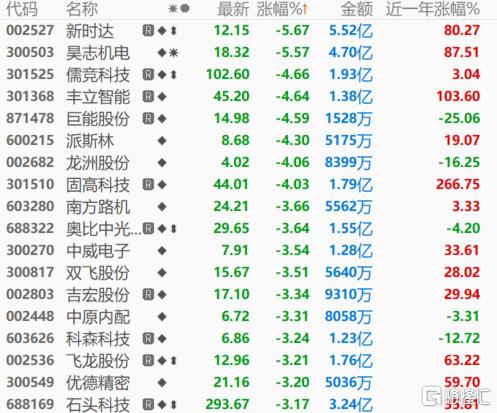Click the R badge on the 科森科技 row
Viewport: 497px width, 413px height.
coord(148,339)
